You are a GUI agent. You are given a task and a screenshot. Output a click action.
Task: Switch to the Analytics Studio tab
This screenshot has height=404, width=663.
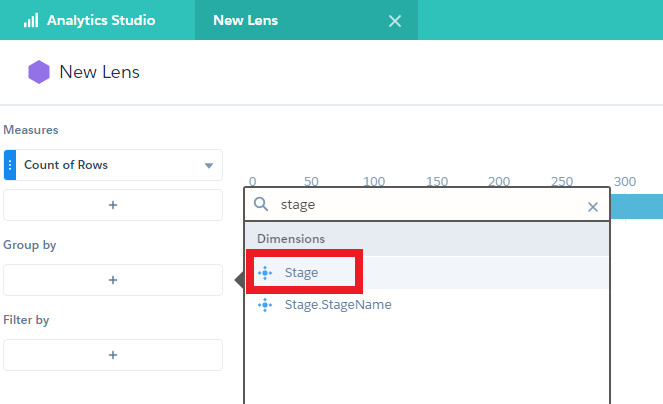(100, 20)
